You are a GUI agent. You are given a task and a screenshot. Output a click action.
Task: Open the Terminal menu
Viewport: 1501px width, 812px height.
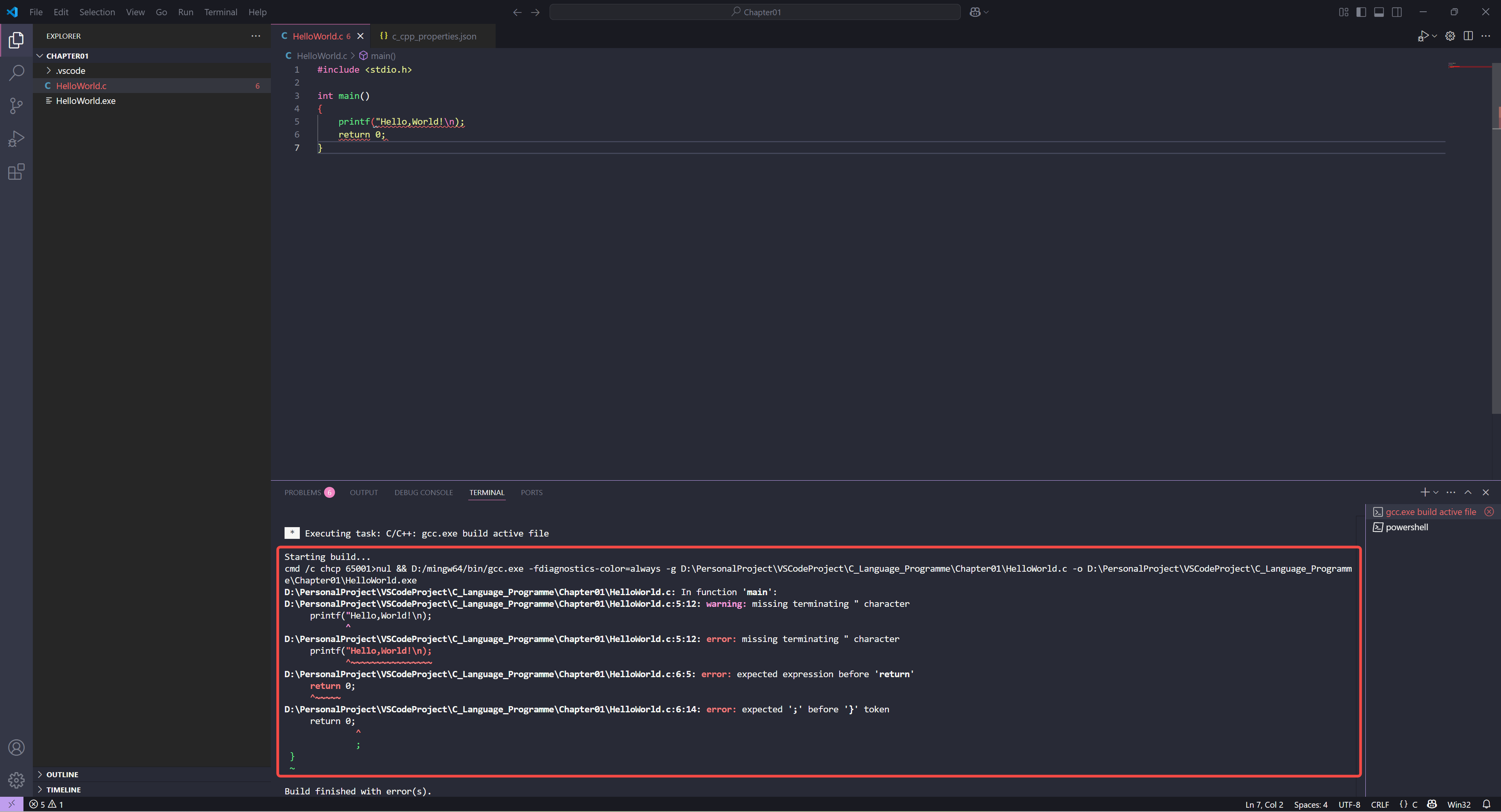click(x=220, y=12)
